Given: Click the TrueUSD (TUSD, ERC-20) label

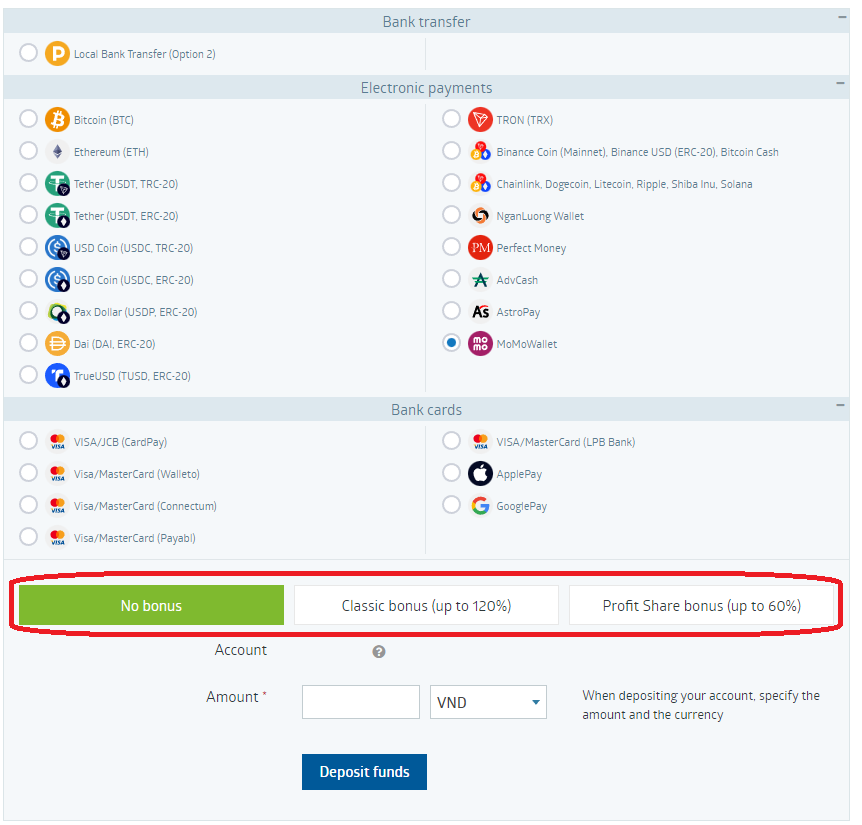Looking at the screenshot, I should click(x=132, y=376).
